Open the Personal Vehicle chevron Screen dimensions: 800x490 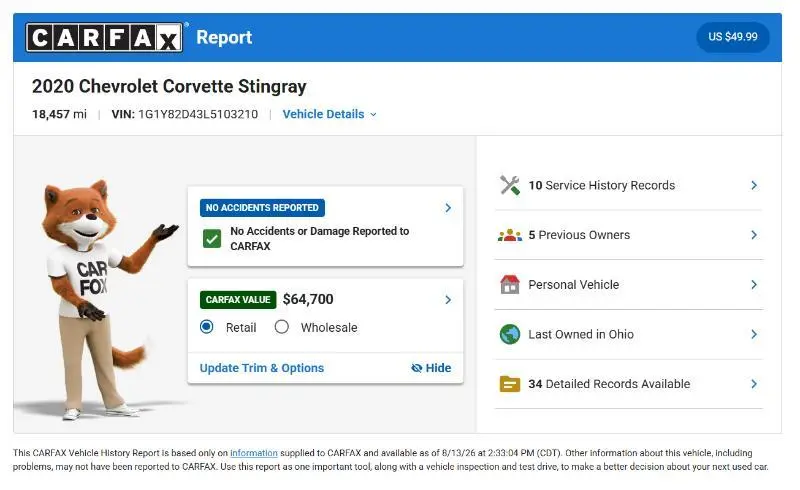(754, 284)
